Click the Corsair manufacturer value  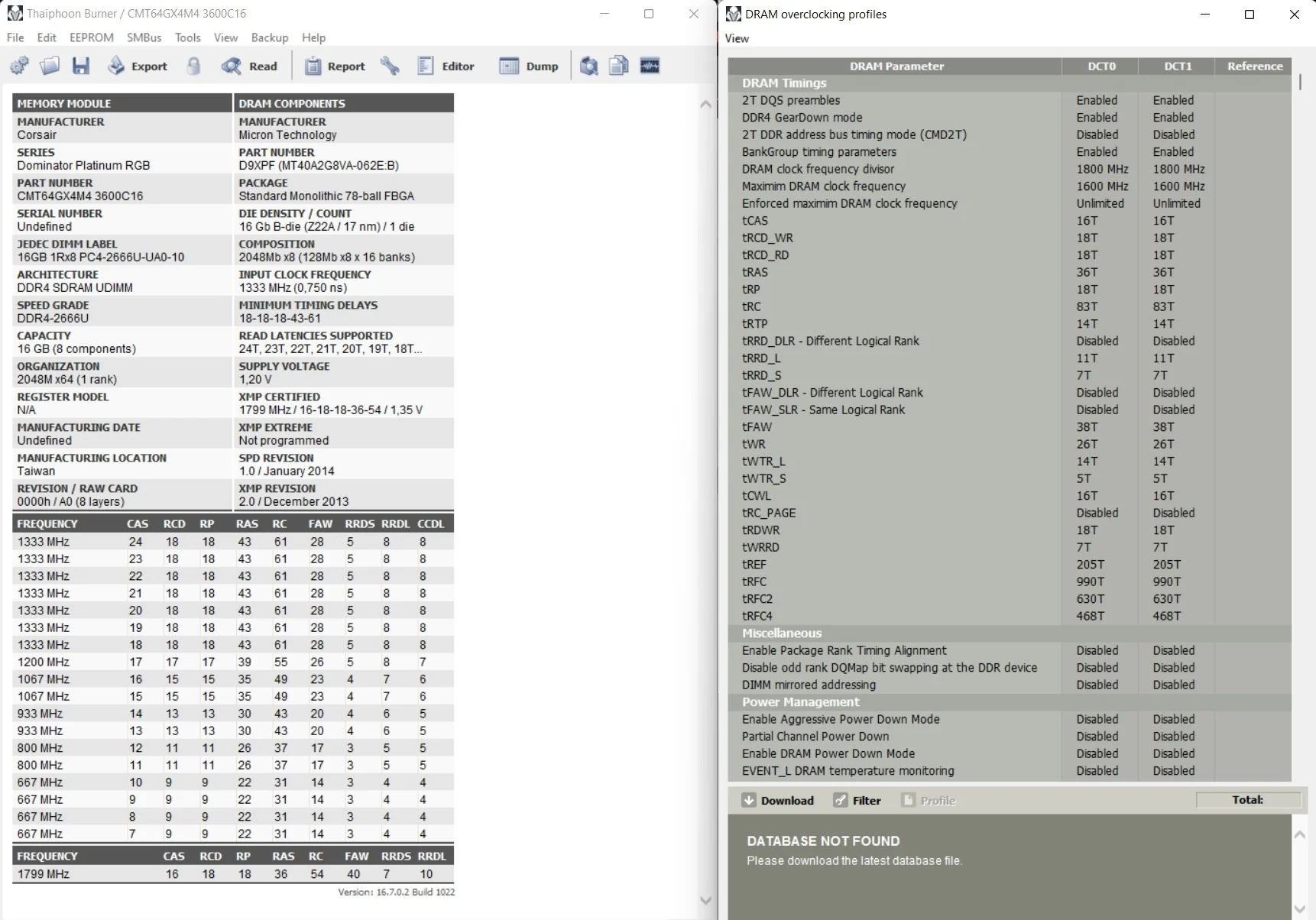37,135
